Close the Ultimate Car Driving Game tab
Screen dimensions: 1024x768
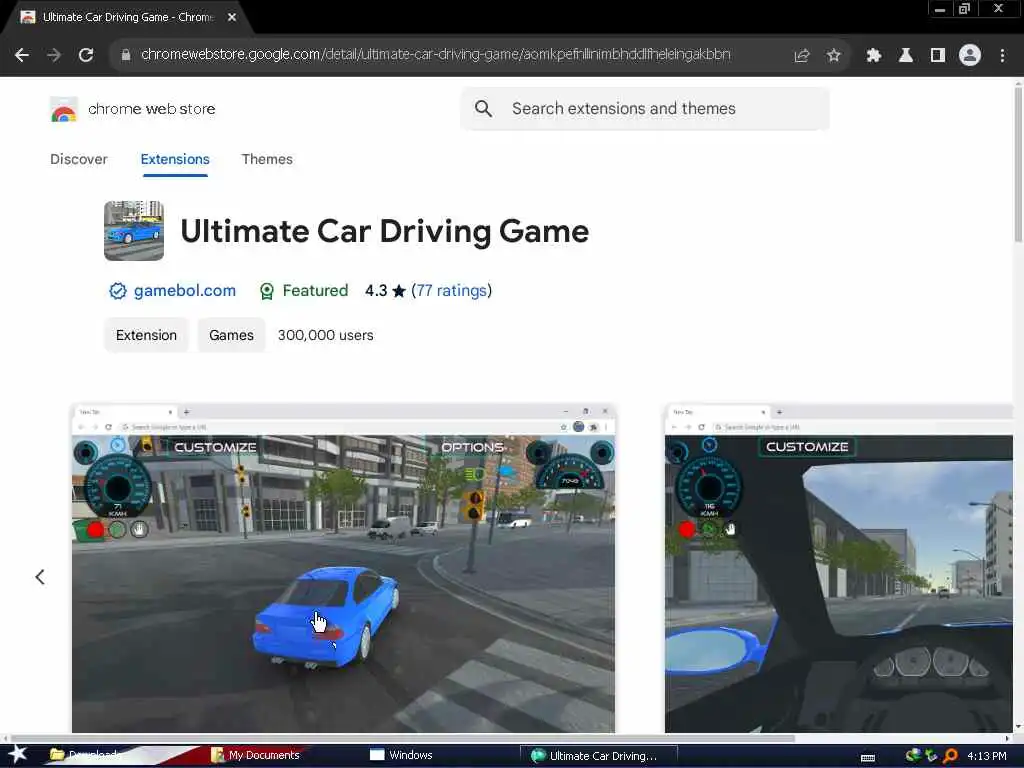pos(232,17)
